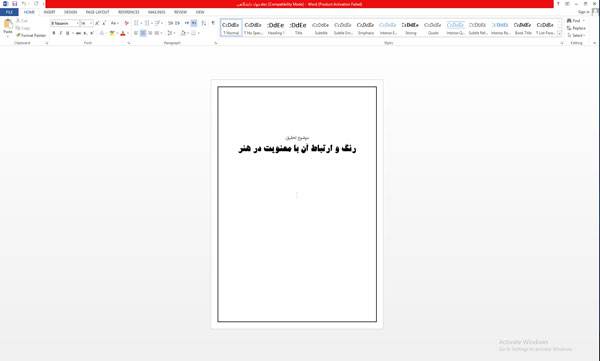600x361 pixels.
Task: Open the FILE backstage button
Action: (x=9, y=12)
